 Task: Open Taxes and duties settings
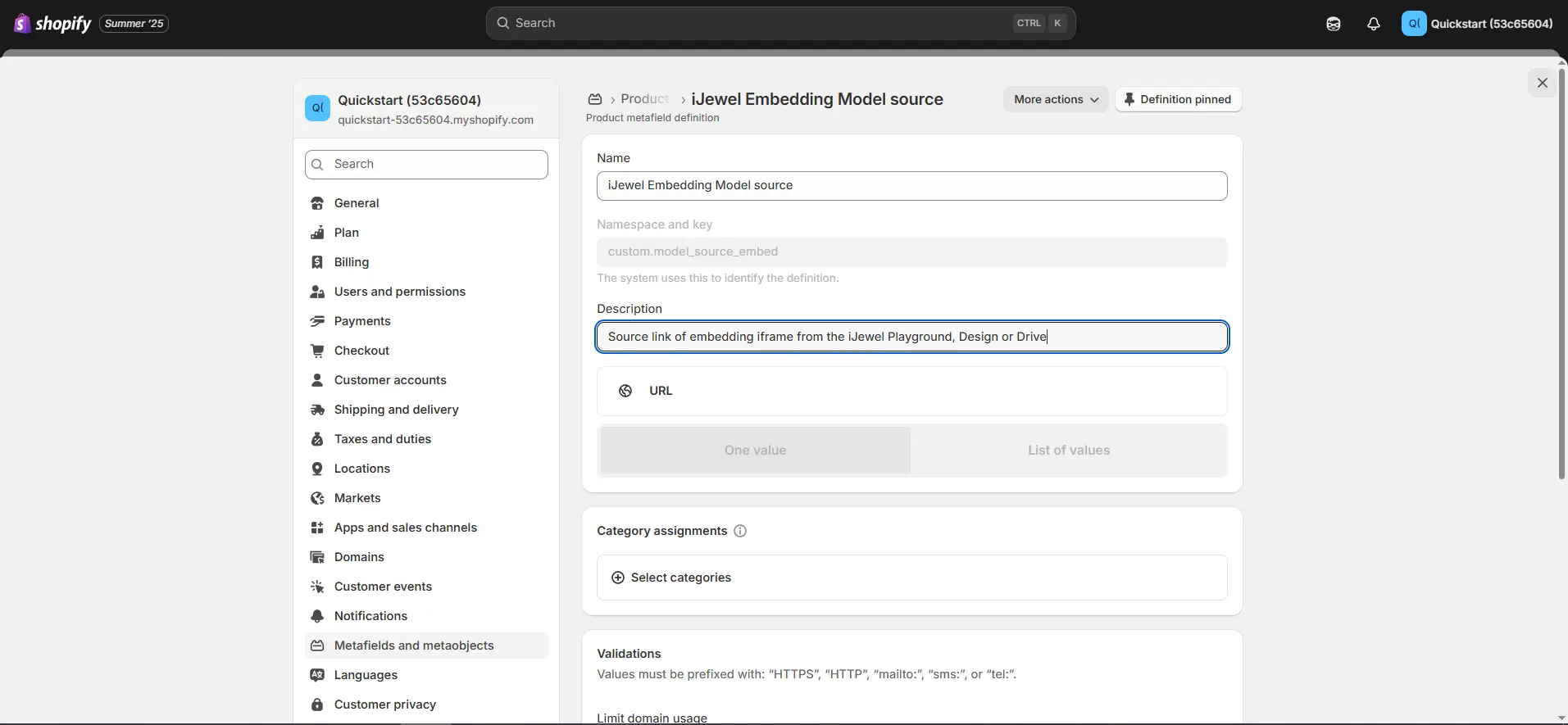[426, 439]
